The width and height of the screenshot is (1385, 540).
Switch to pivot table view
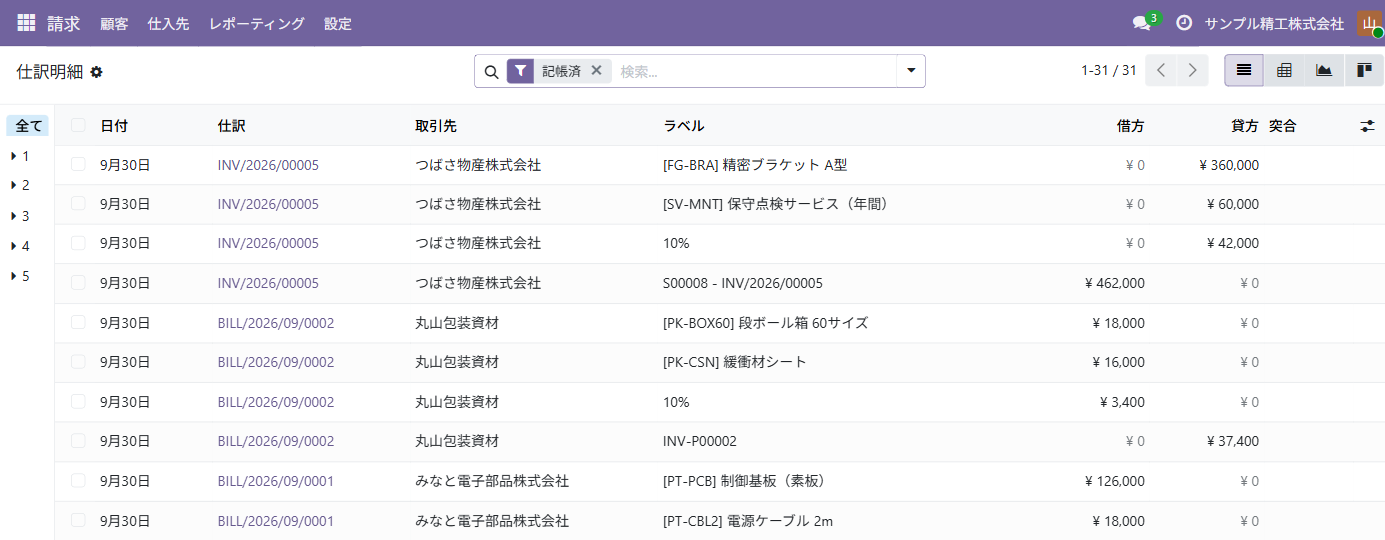1284,70
